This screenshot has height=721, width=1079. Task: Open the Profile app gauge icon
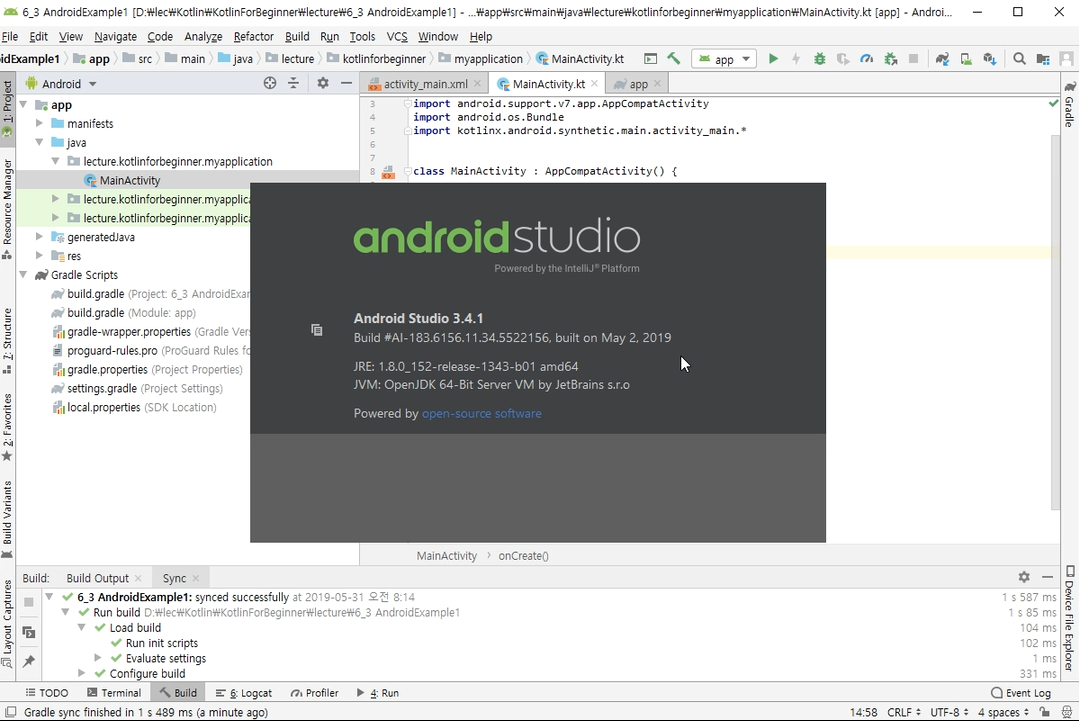point(867,59)
